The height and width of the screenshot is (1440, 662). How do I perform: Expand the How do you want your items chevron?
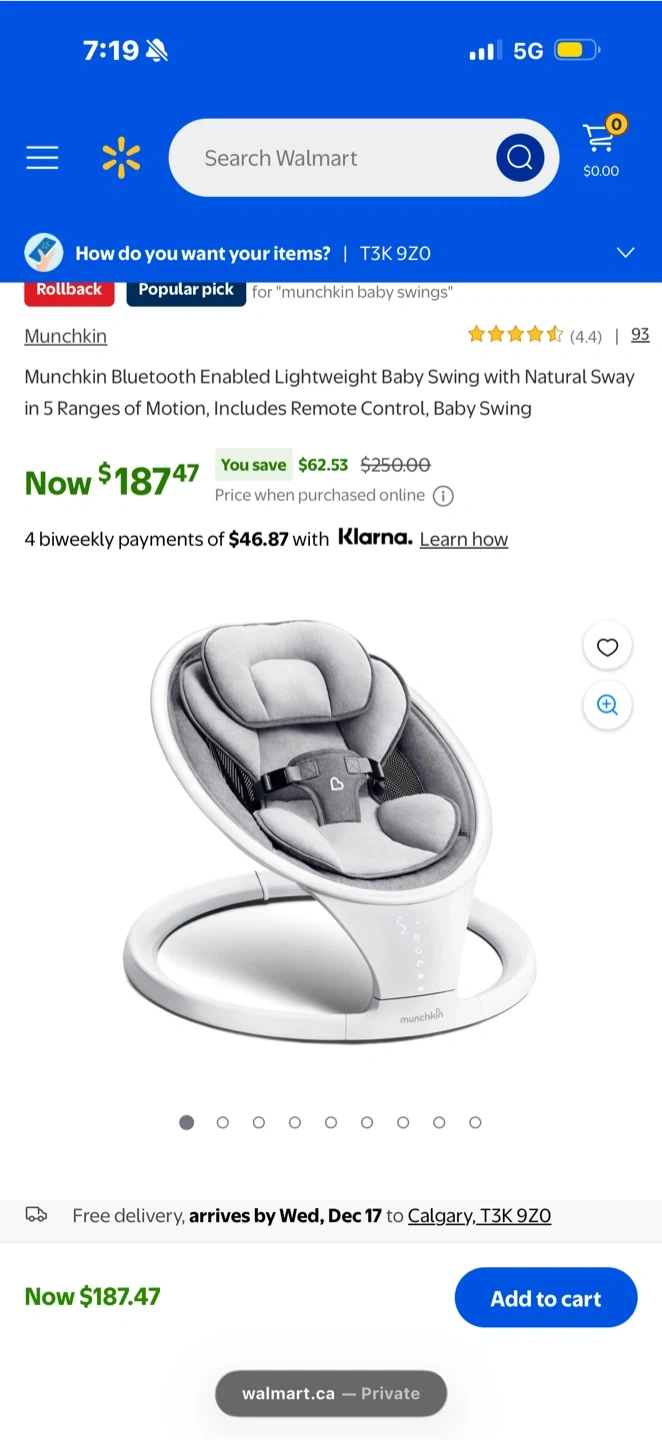tap(626, 253)
